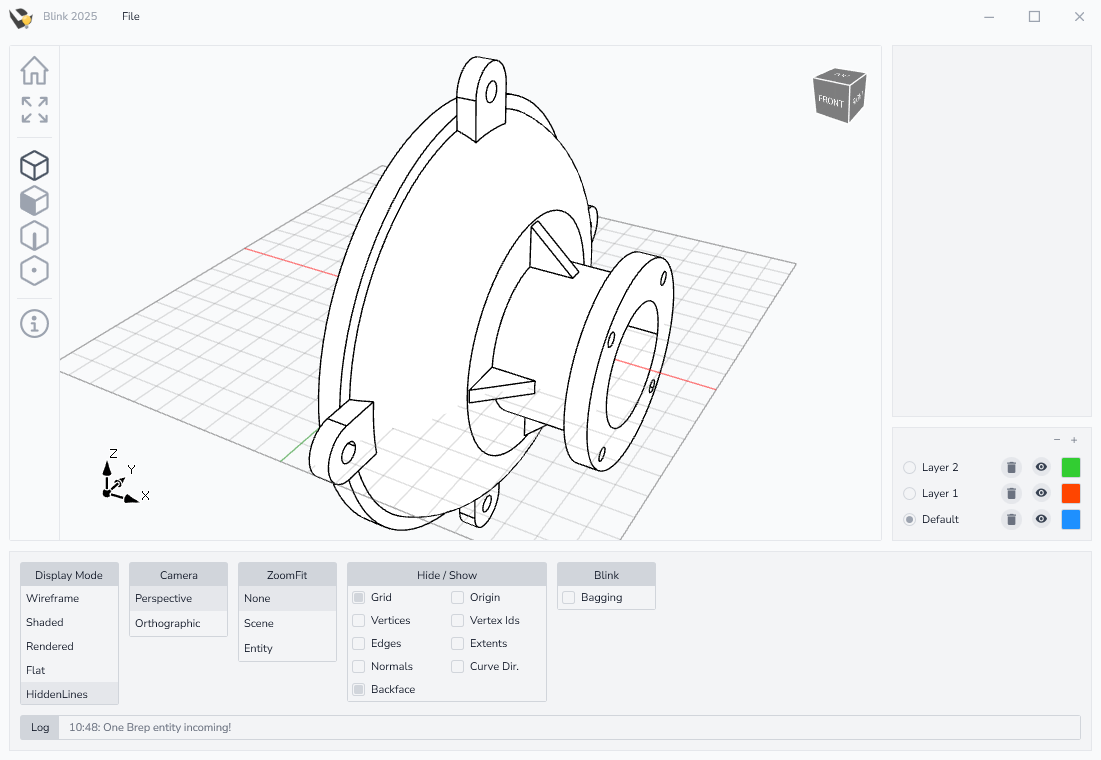The image size is (1101, 760).
Task: Hide Layer 1 using eye icon
Action: point(1041,493)
